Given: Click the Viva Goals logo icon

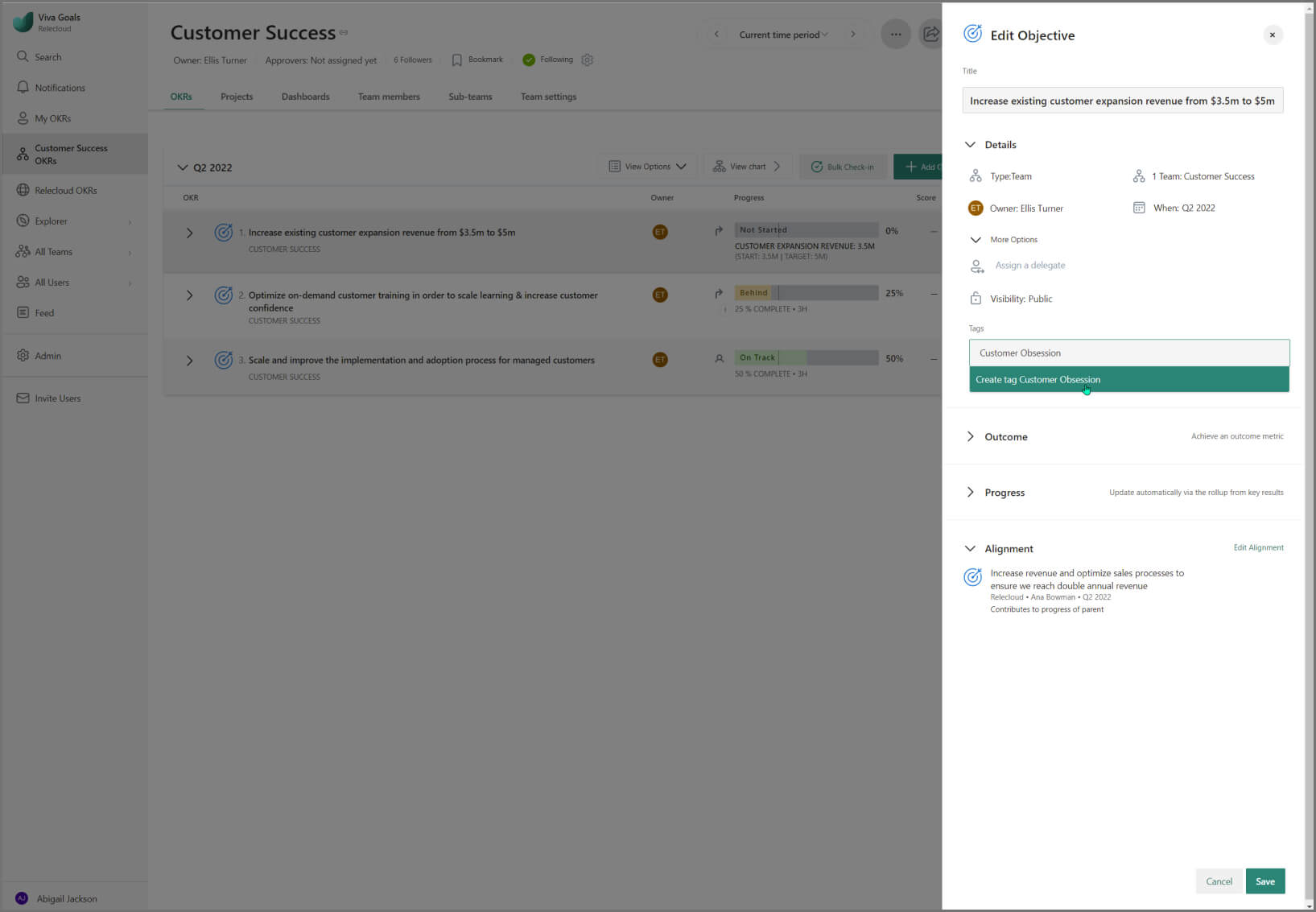Looking at the screenshot, I should tap(23, 22).
